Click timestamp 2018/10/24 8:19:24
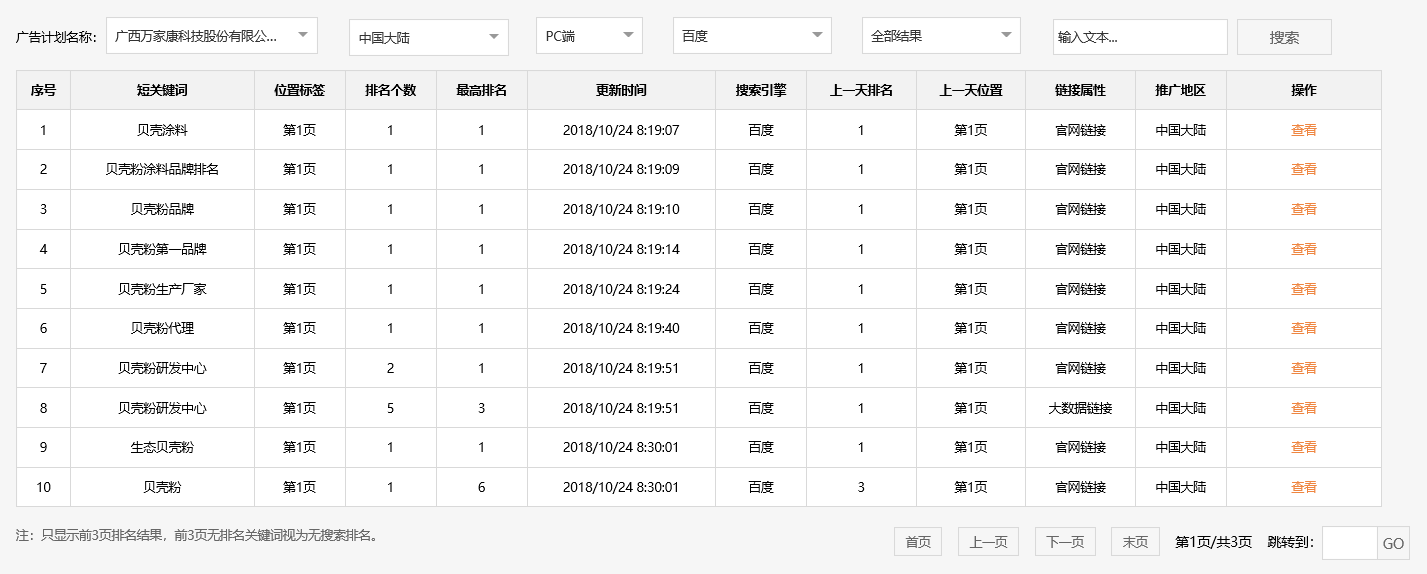This screenshot has width=1427, height=574. pyautogui.click(x=621, y=289)
